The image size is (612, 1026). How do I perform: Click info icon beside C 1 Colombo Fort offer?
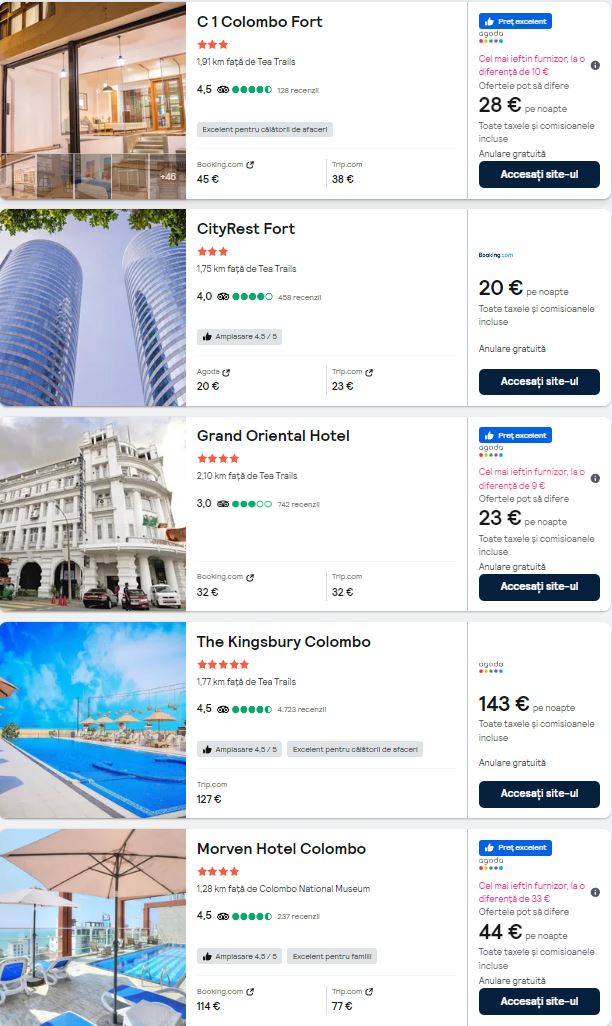pos(595,65)
